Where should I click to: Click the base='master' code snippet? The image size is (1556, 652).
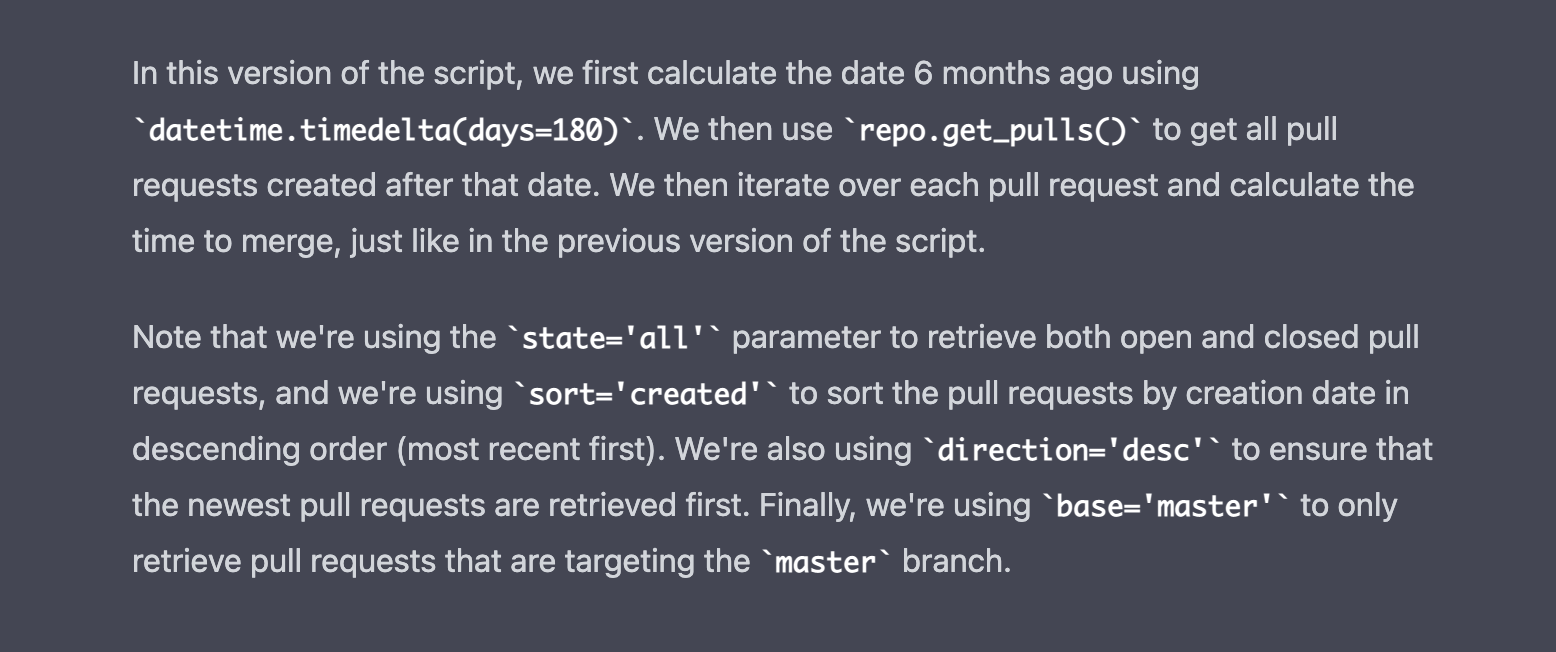(1166, 506)
